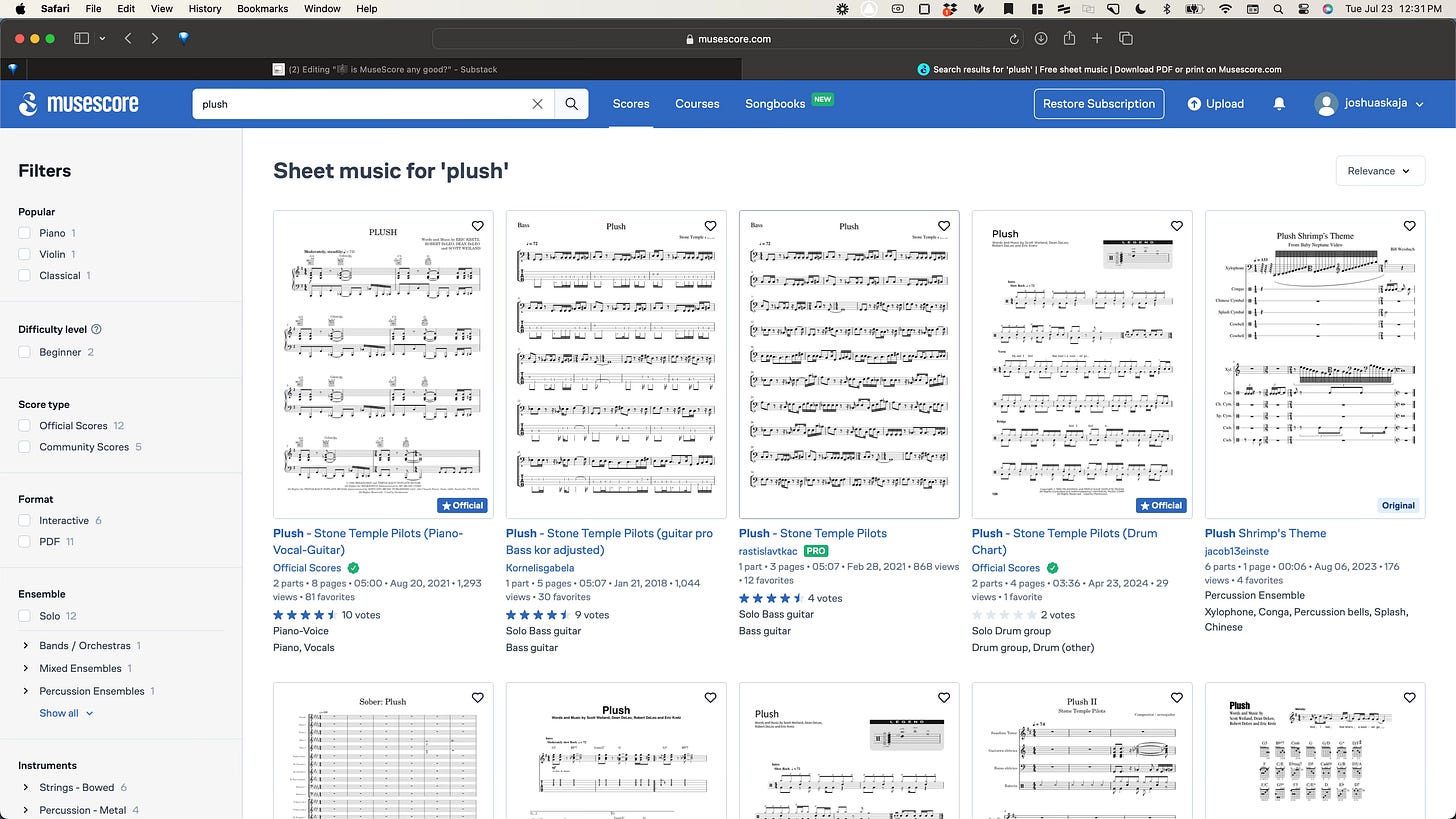Image resolution: width=1456 pixels, height=819 pixels.
Task: Open macOS Control Center icon
Action: (1303, 9)
